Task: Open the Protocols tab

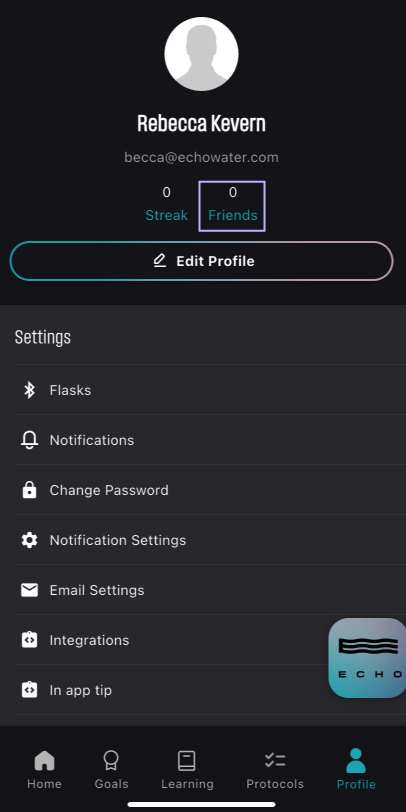Action: 275,770
